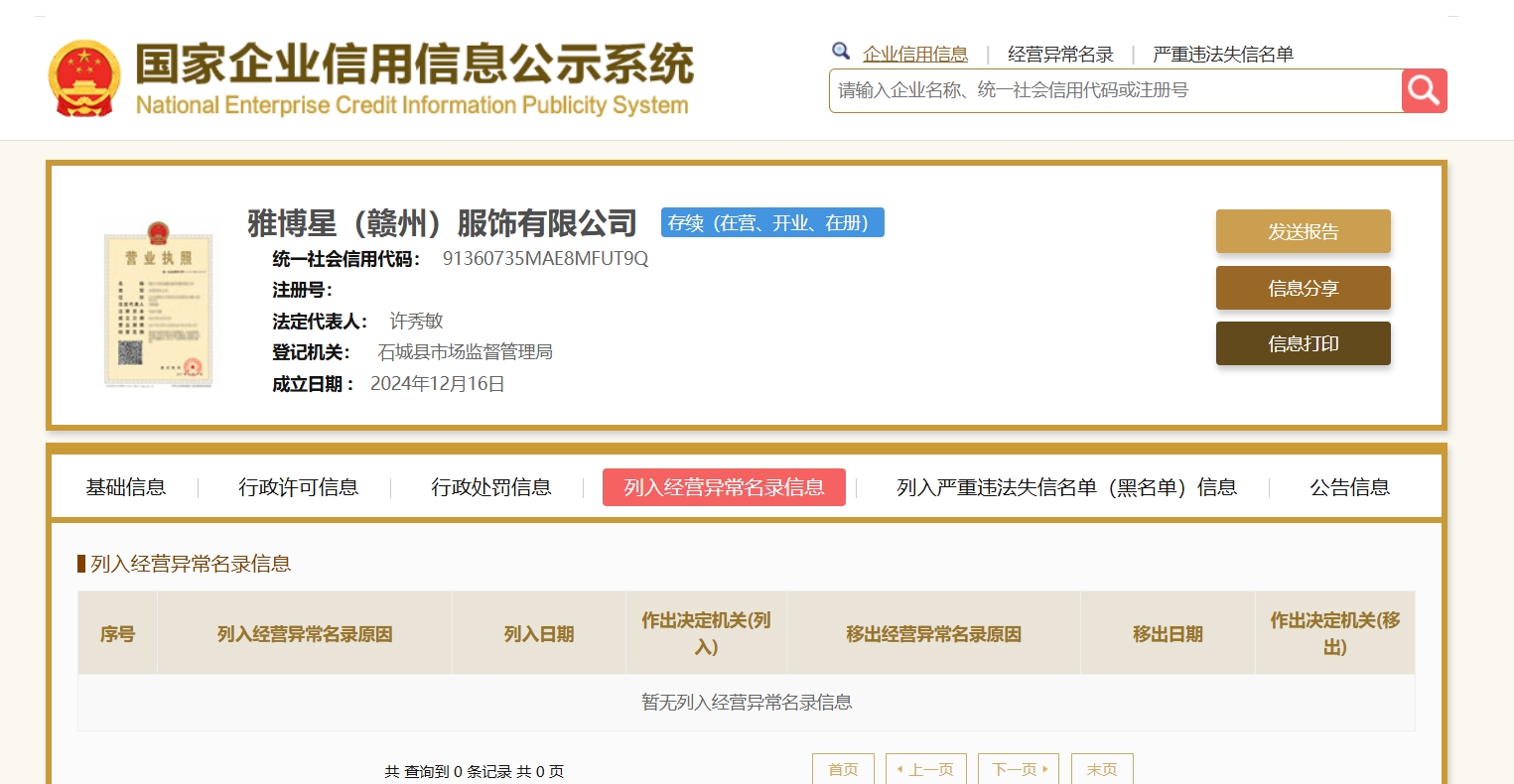
Task: Switch to the 行政许可信息 tab
Action: pyautogui.click(x=299, y=487)
